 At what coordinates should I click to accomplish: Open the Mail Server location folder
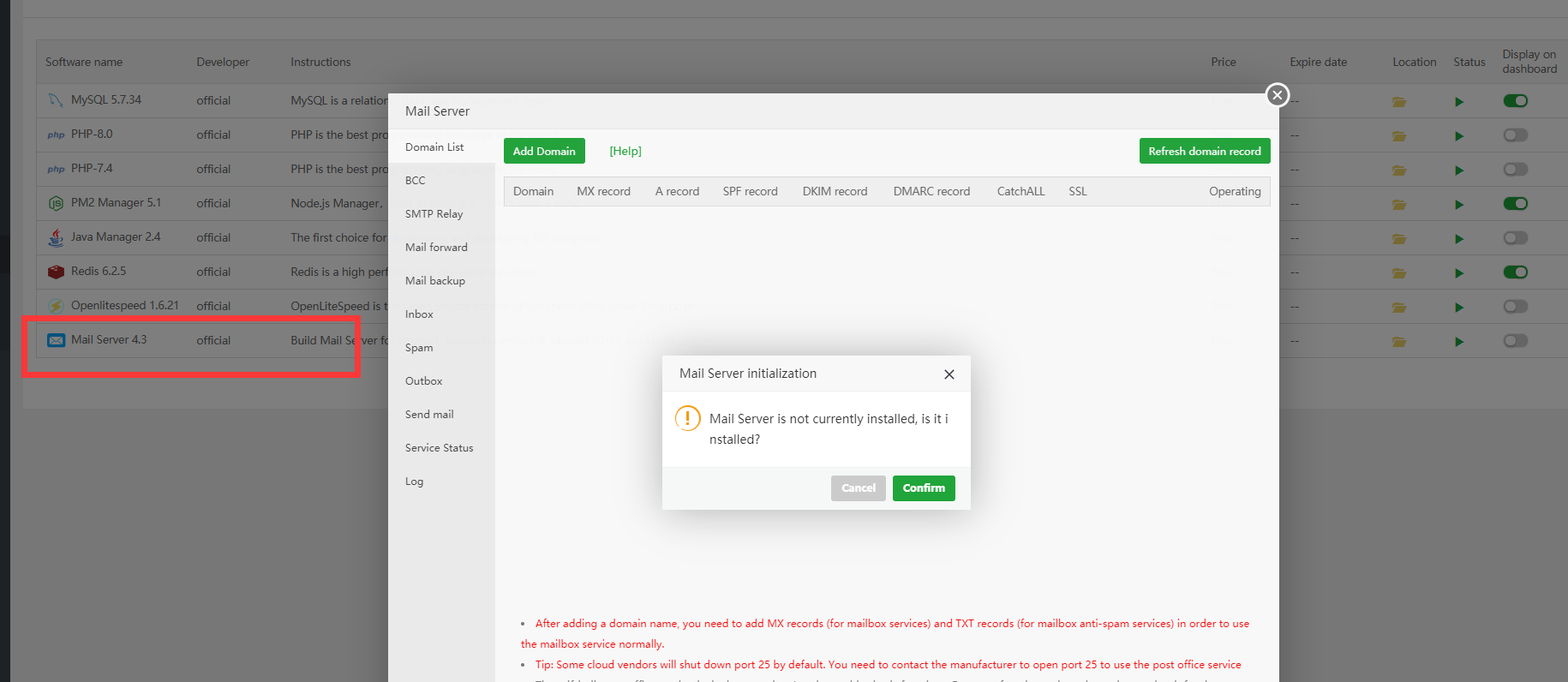tap(1399, 341)
